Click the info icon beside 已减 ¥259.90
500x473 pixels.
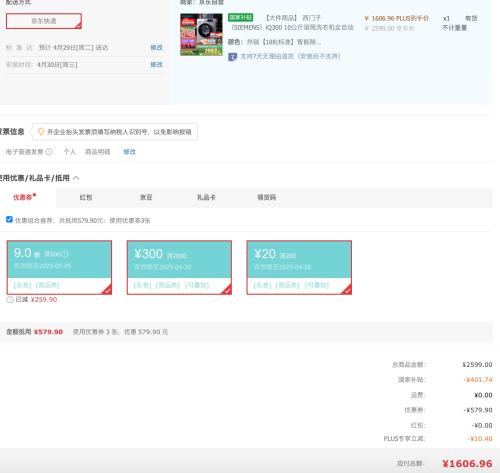(10, 300)
